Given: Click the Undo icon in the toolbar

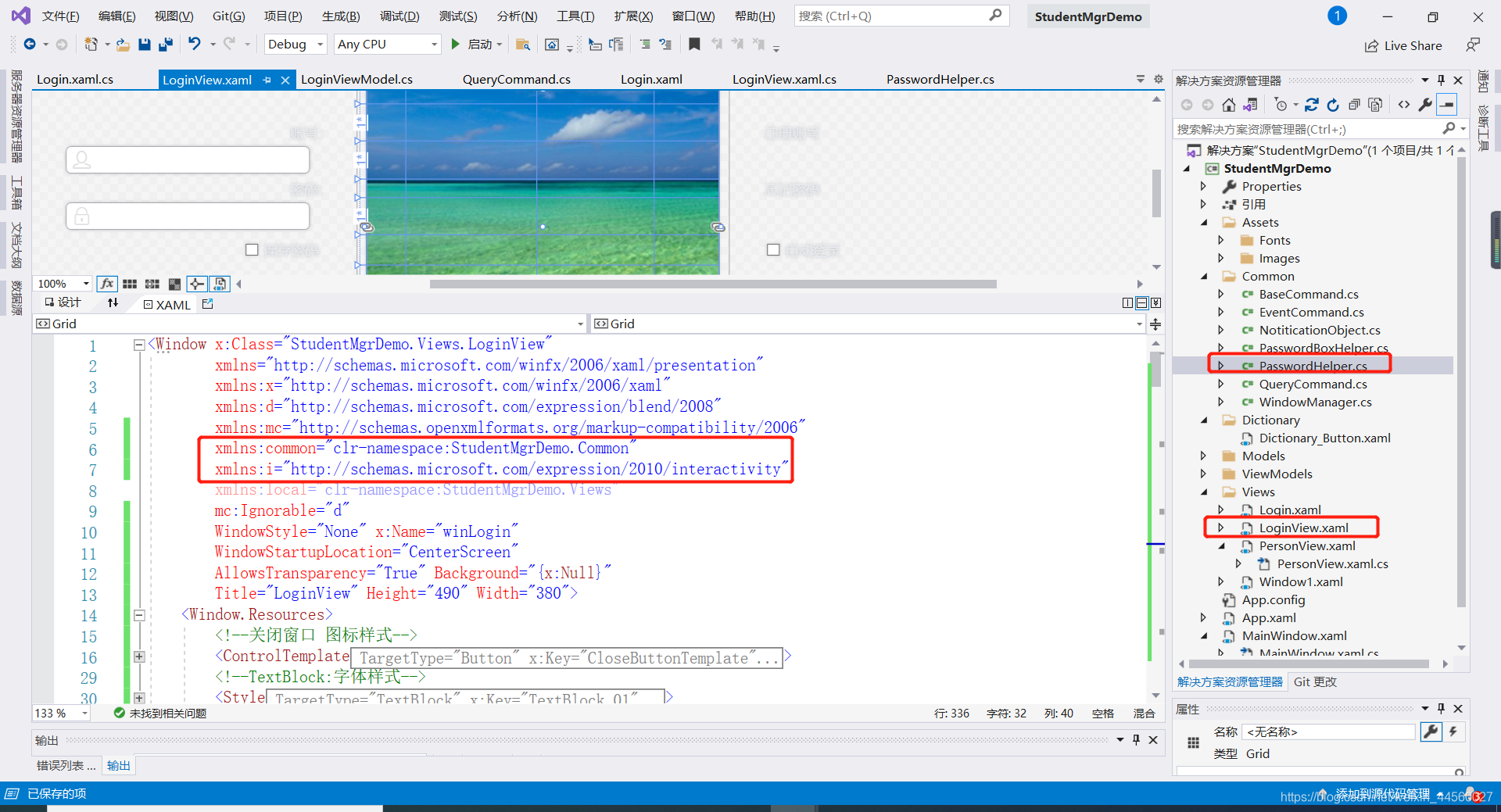Looking at the screenshot, I should point(195,45).
